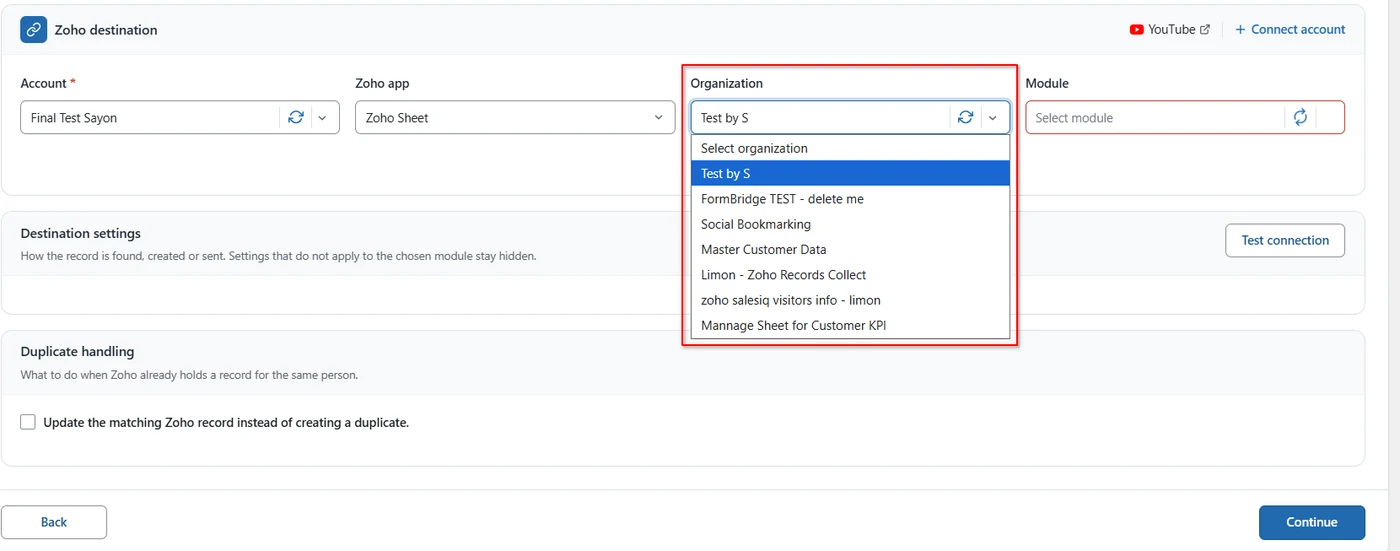
Task: Refresh the Module list
Action: (1300, 117)
